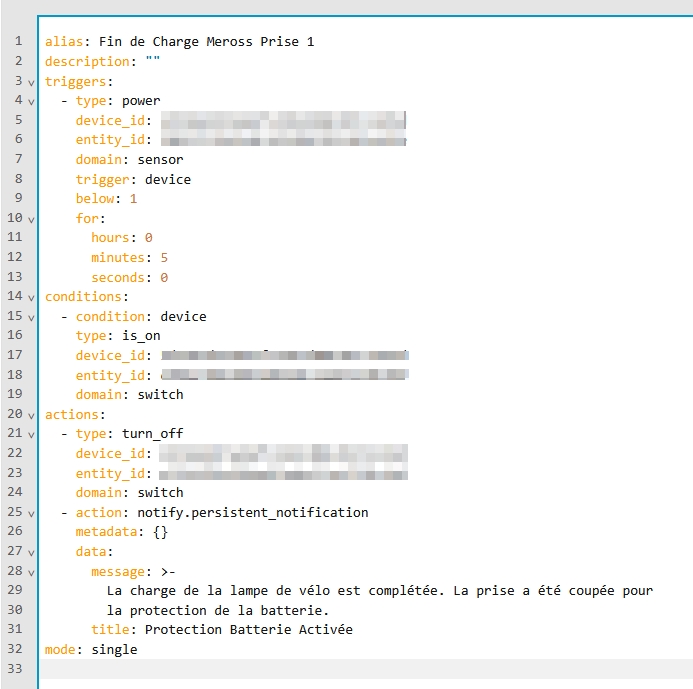Collapse the 'data:' block fold arrow
Screen dimensions: 693x689
[31, 552]
